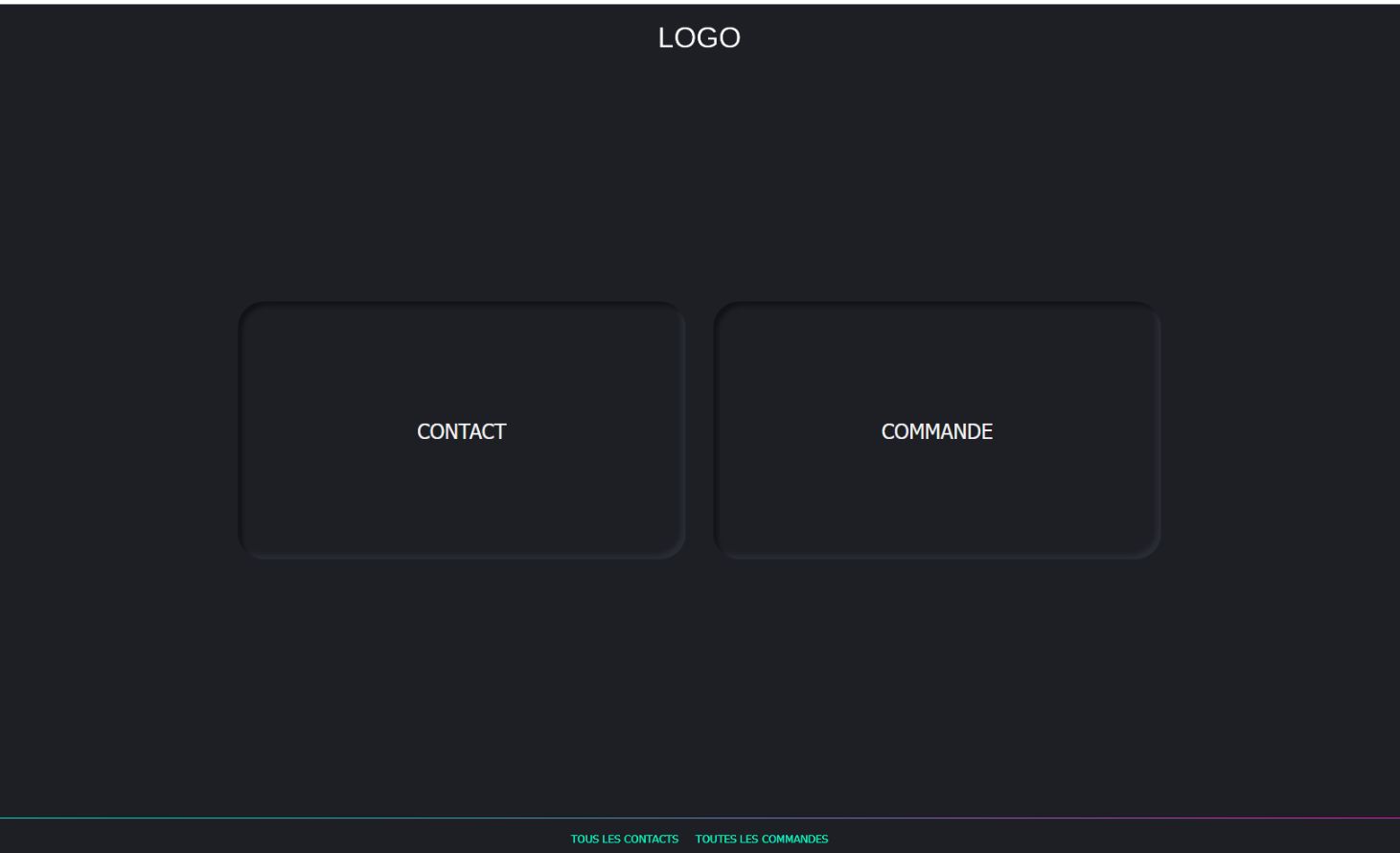View all contacts from the footer
This screenshot has width=1400, height=853.
point(624,840)
